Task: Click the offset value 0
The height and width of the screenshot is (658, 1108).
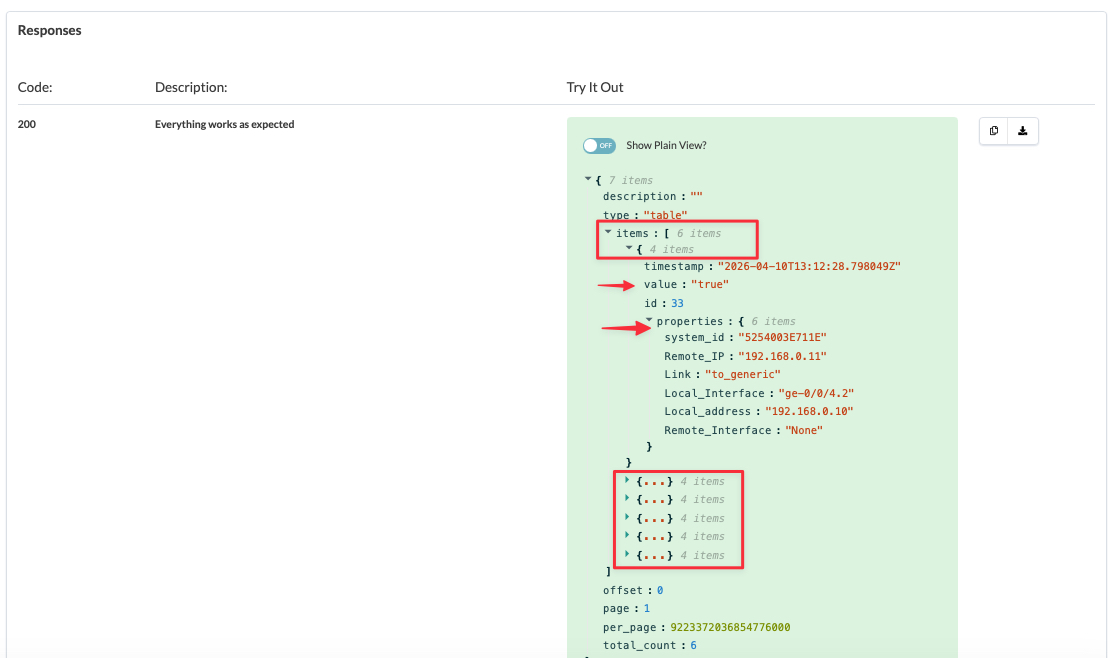Action: pyautogui.click(x=660, y=590)
